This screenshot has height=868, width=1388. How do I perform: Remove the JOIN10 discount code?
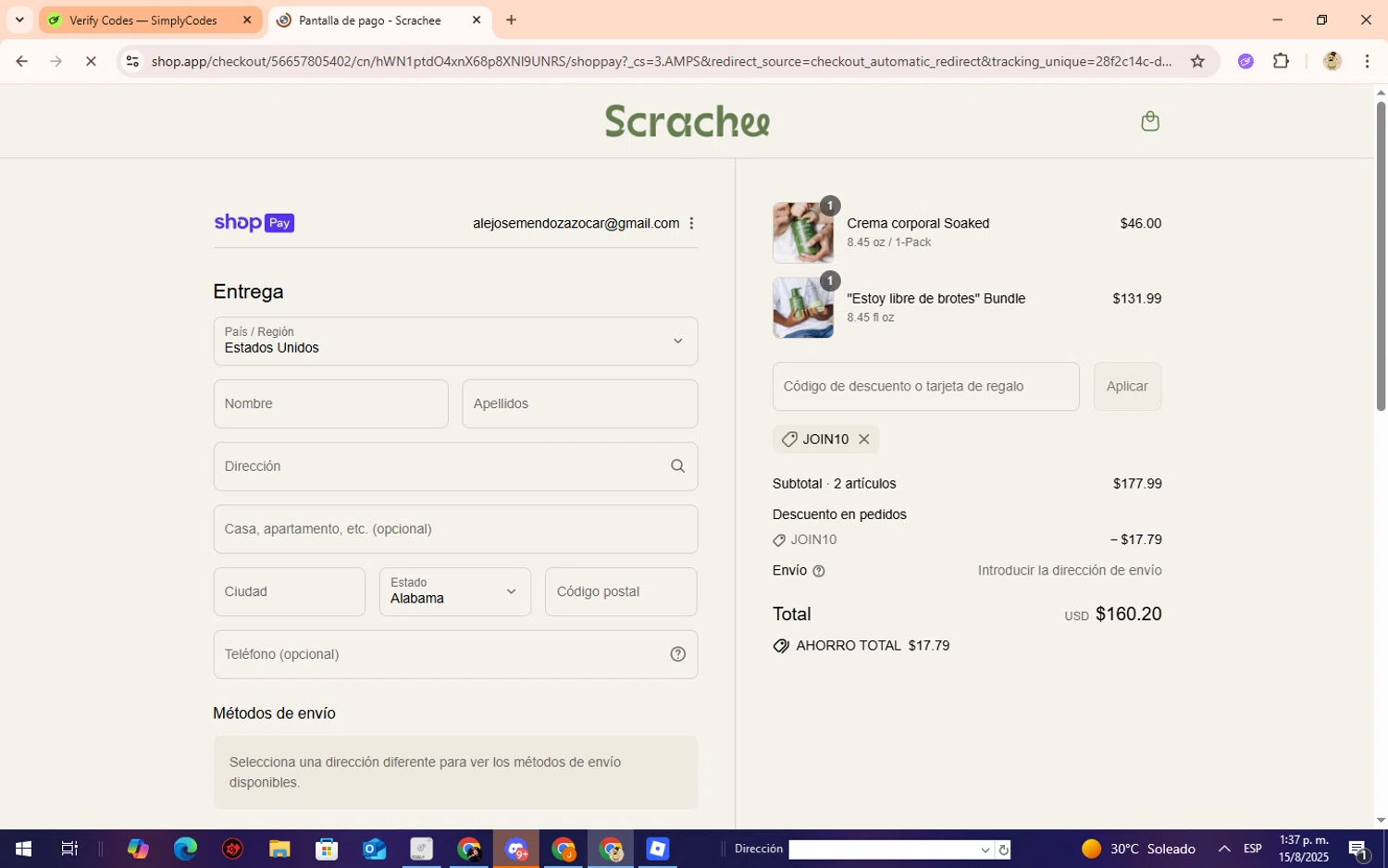pyautogui.click(x=863, y=439)
